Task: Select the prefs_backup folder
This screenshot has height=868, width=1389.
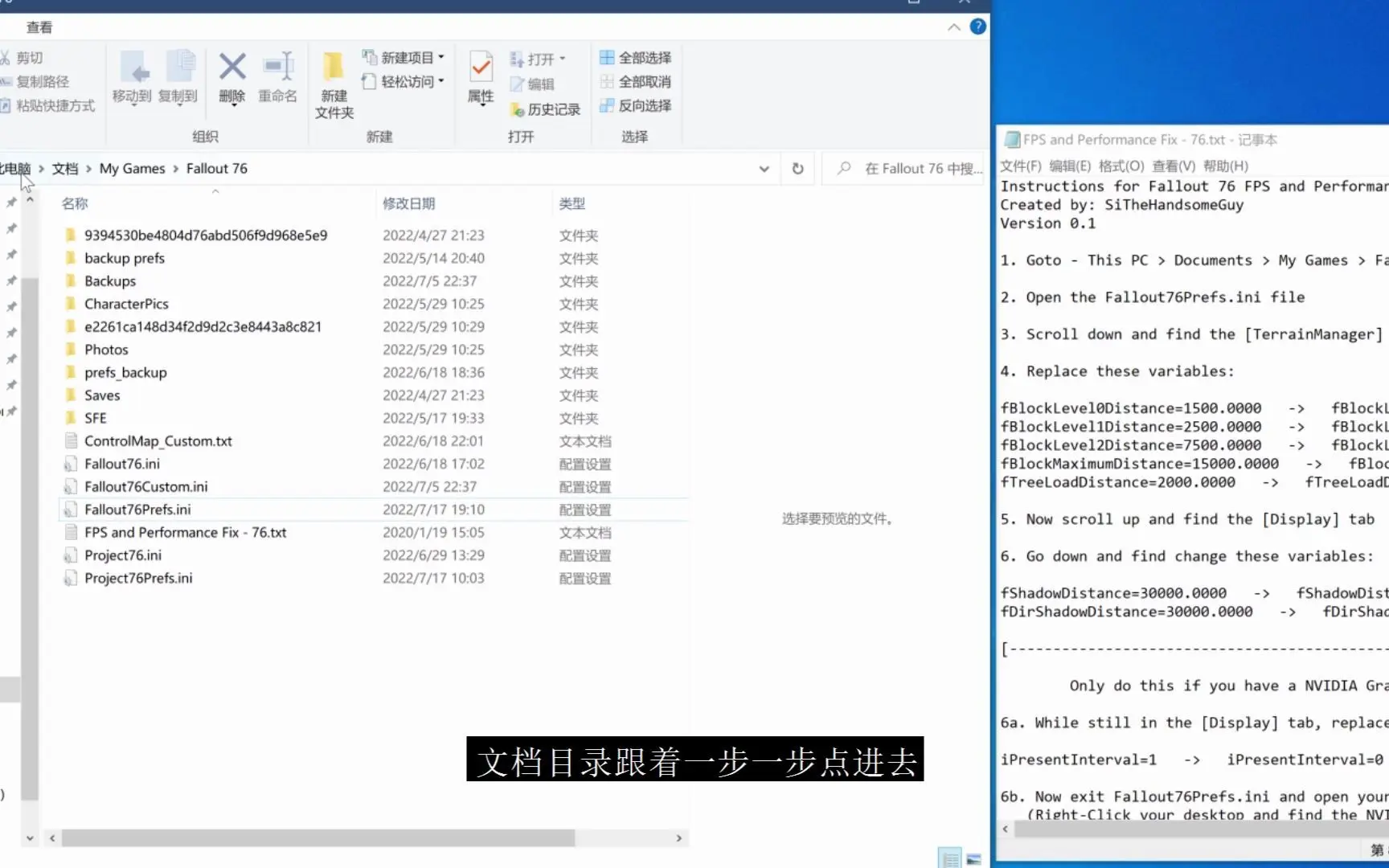Action: pyautogui.click(x=125, y=372)
